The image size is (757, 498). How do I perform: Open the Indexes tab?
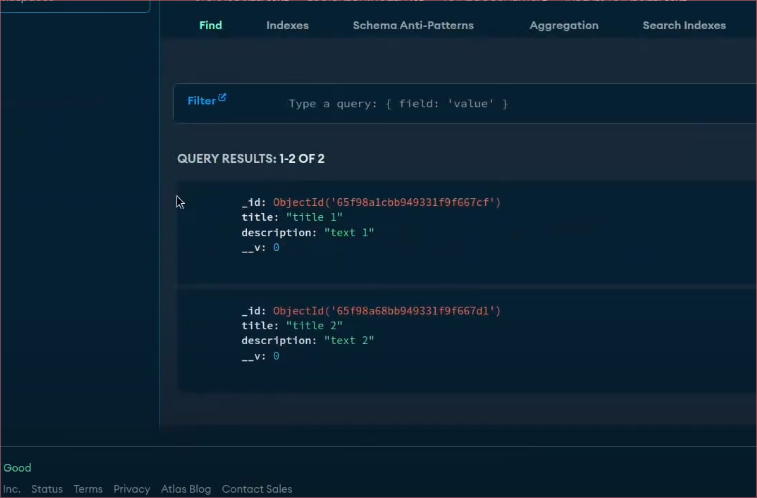[287, 25]
